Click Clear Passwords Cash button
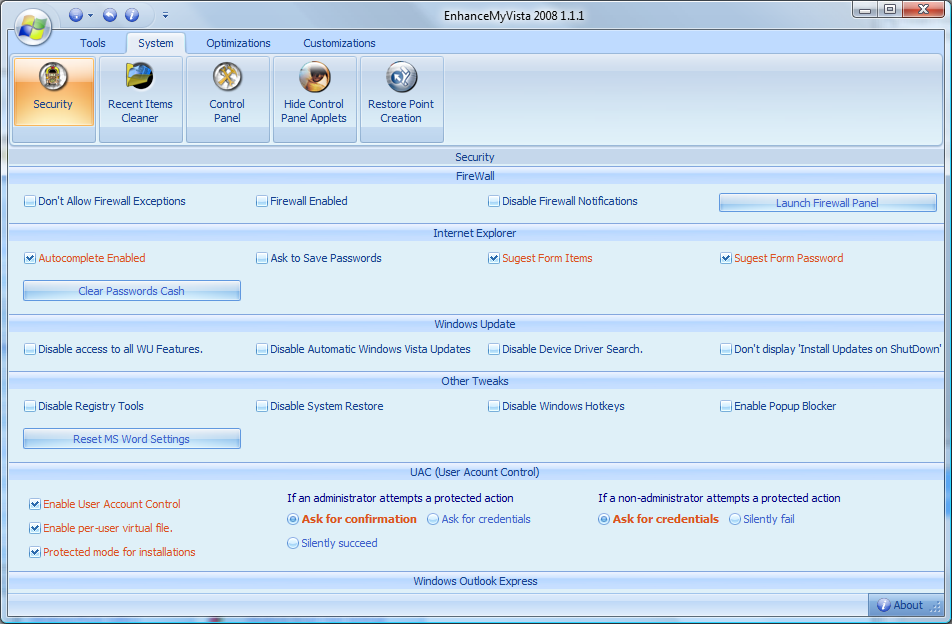This screenshot has height=624, width=952. click(132, 291)
